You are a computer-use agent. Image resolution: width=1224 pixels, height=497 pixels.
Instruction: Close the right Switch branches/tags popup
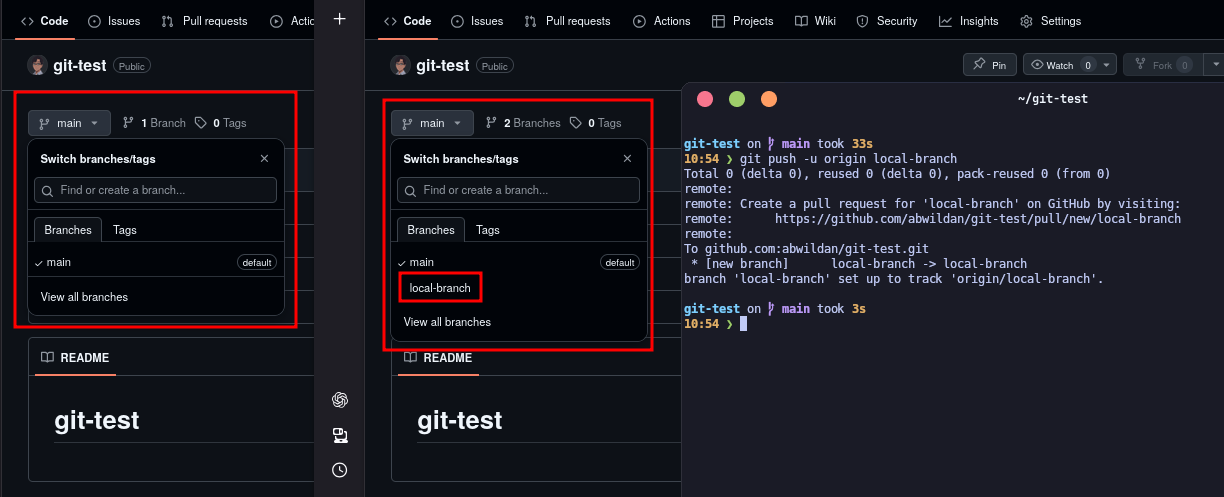point(627,158)
